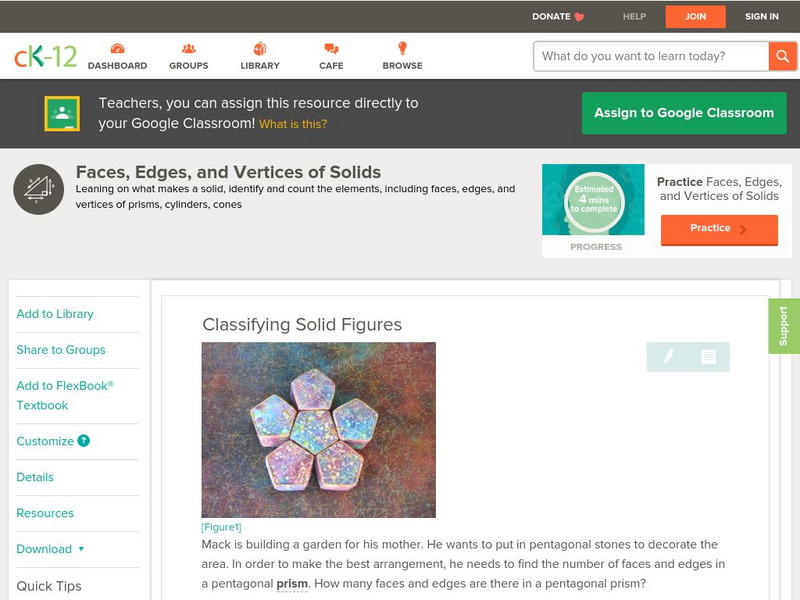This screenshot has height=600, width=800.
Task: Click the search input field
Action: [652, 56]
